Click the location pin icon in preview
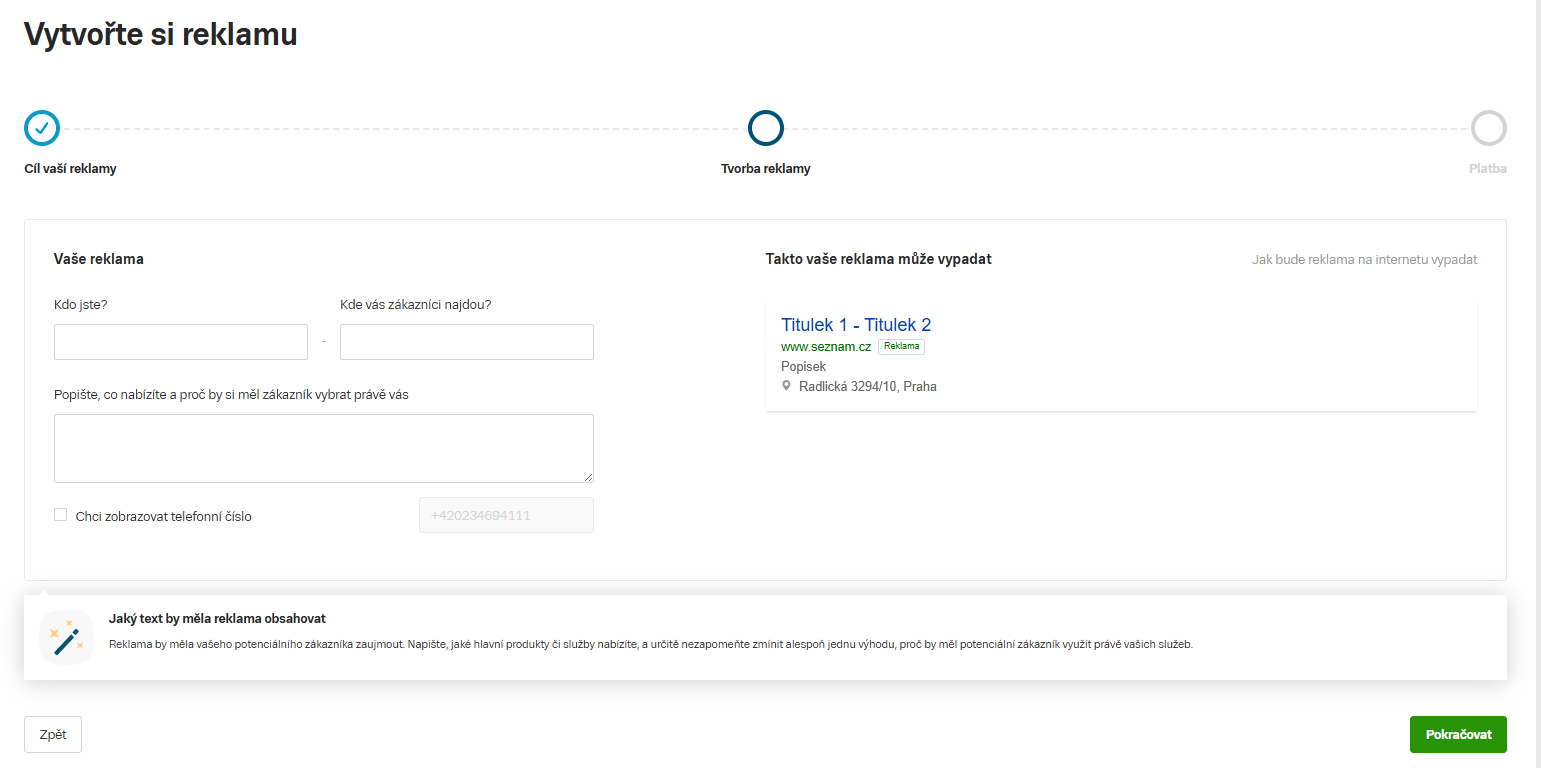Image resolution: width=1541 pixels, height=768 pixels. pyautogui.click(x=787, y=386)
